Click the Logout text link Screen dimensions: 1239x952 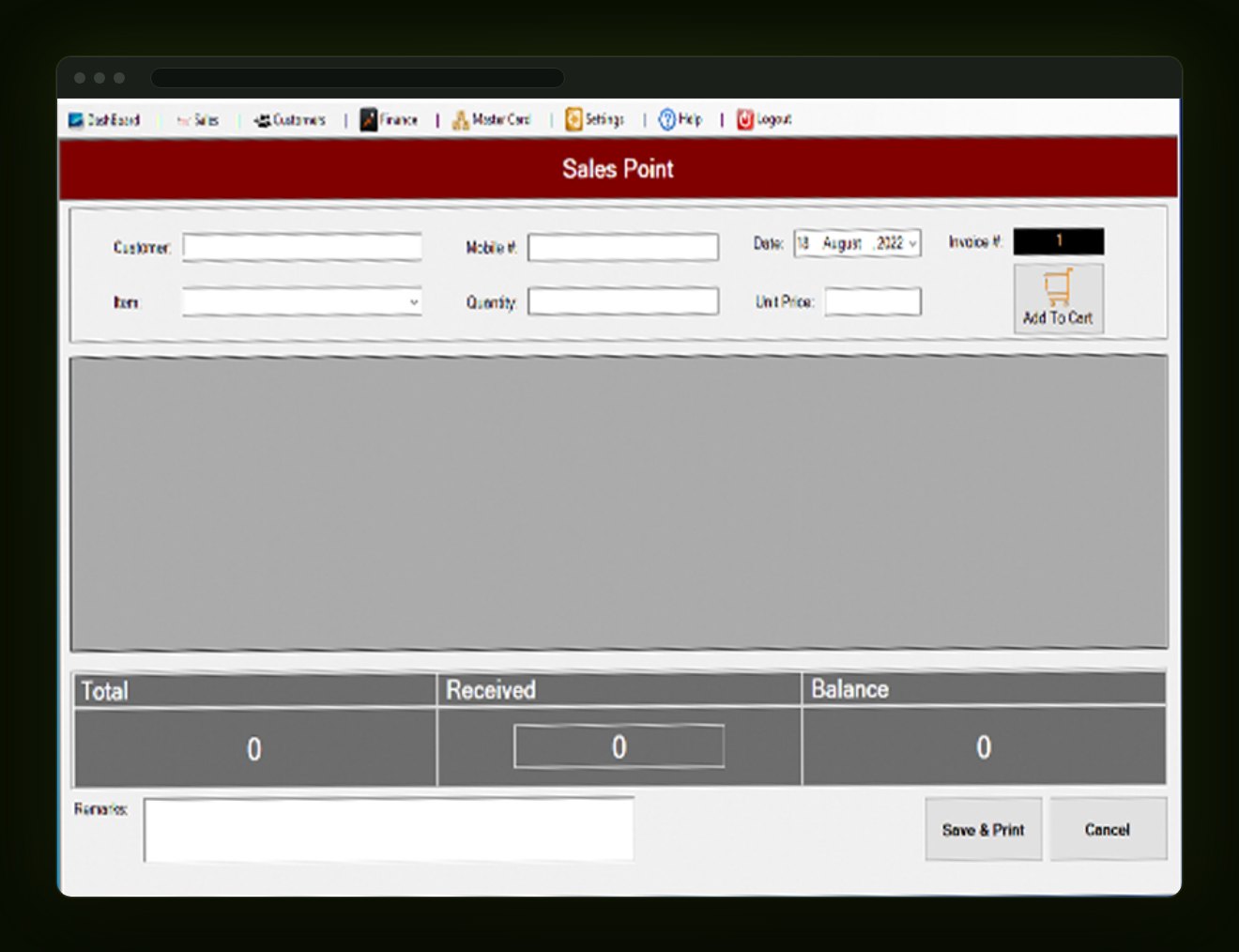pyautogui.click(x=774, y=119)
